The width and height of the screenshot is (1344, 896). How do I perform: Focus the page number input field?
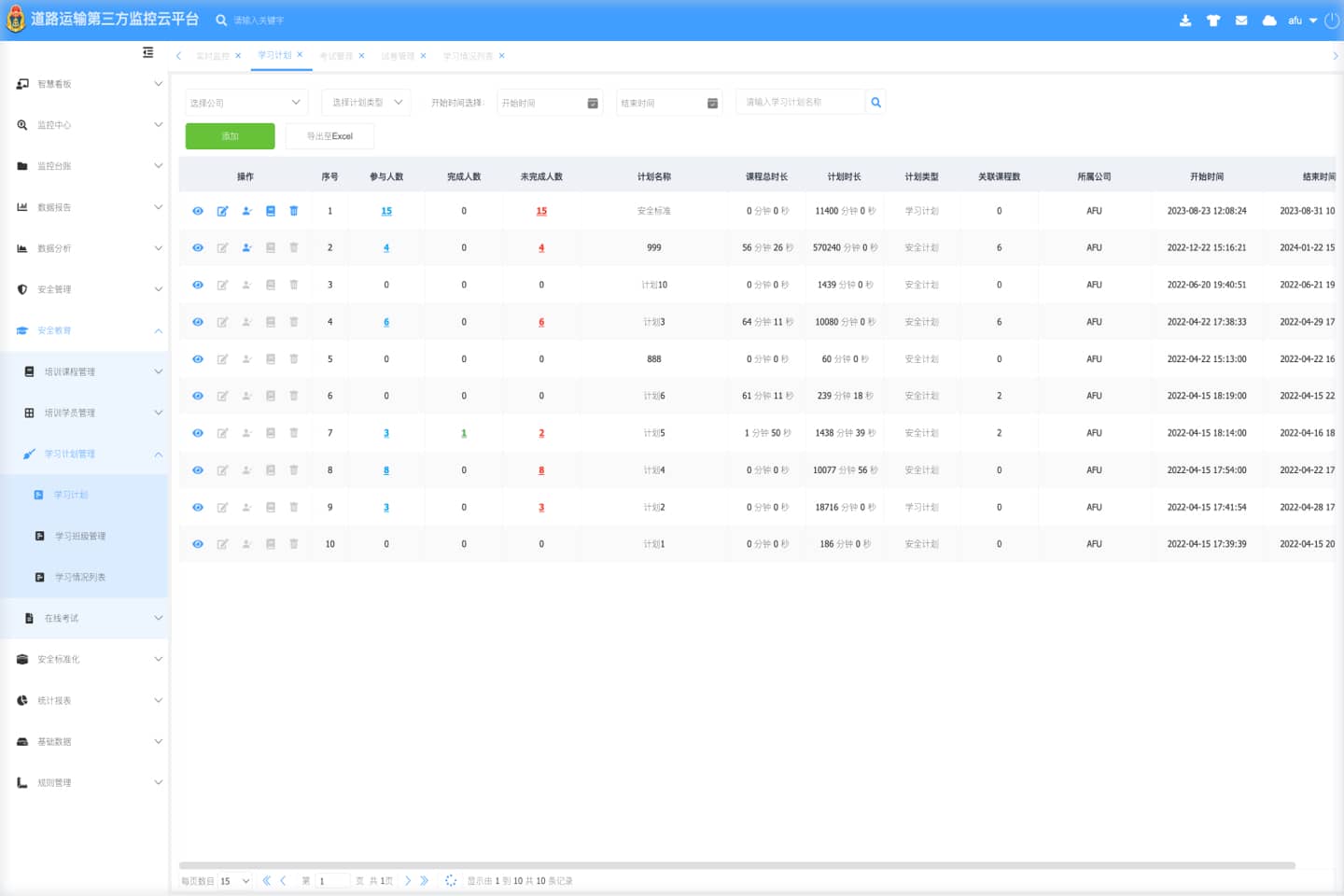[x=332, y=881]
